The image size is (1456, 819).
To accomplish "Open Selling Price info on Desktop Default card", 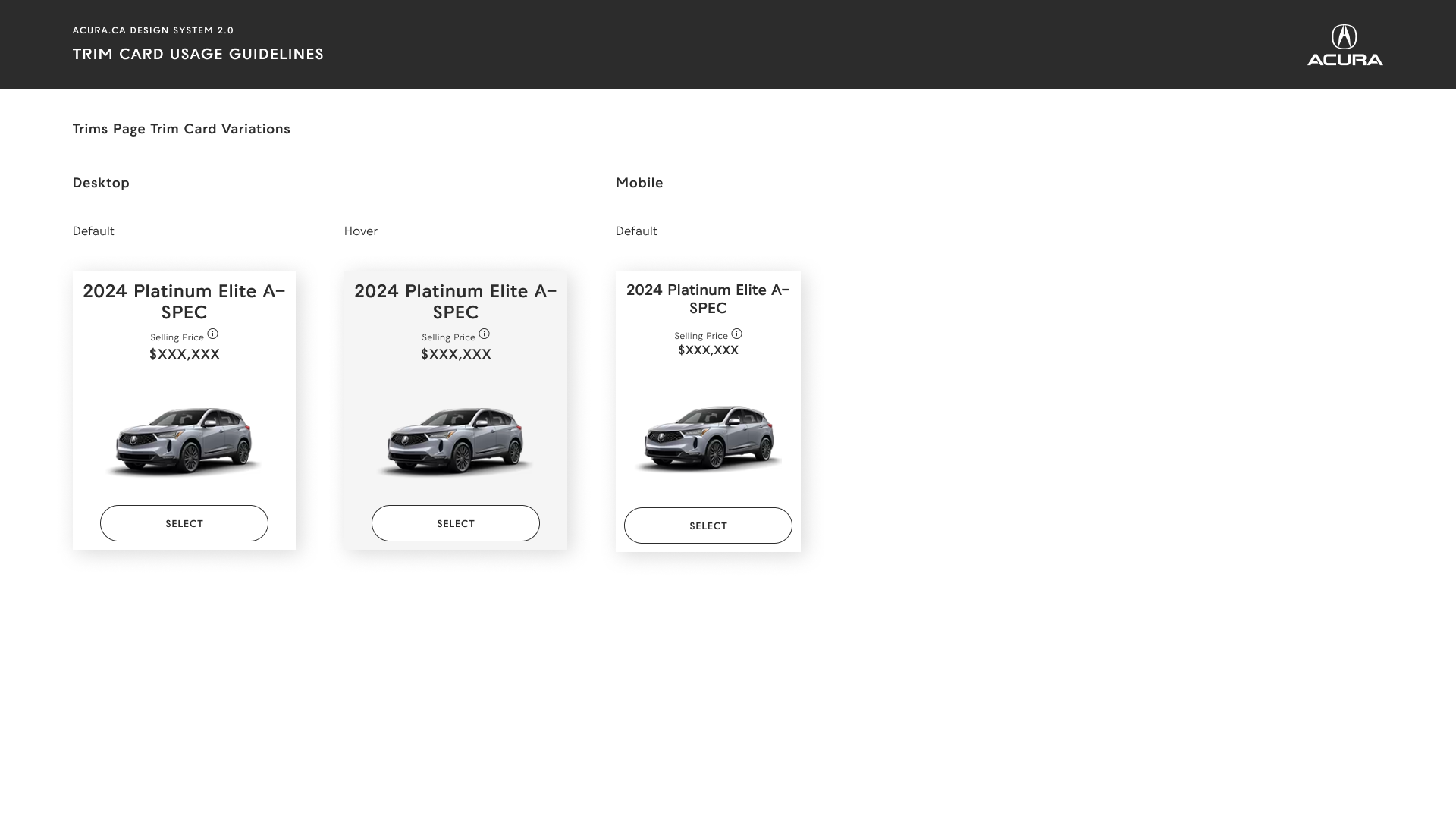I will (213, 334).
